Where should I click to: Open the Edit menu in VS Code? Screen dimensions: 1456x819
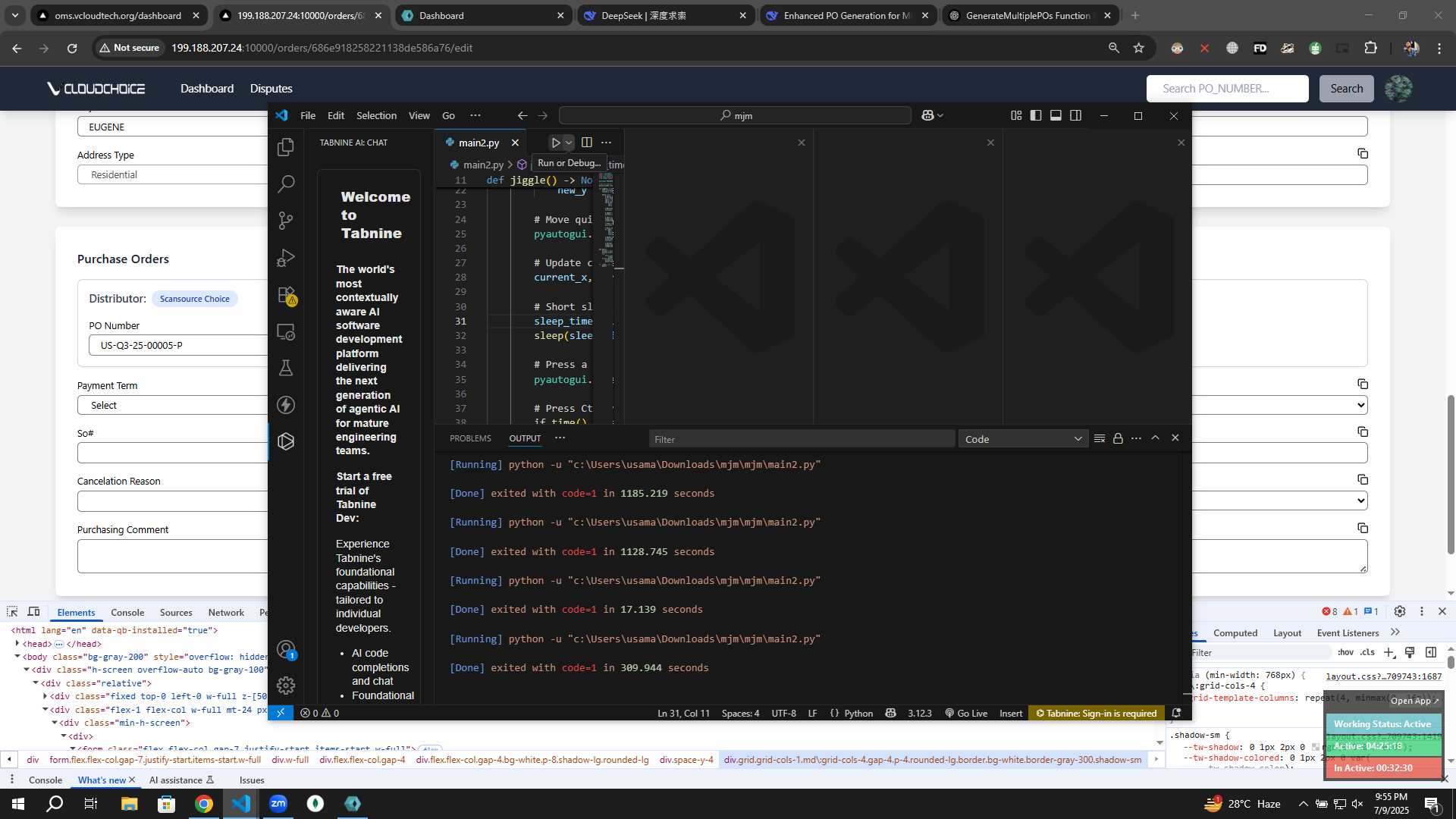click(x=336, y=115)
